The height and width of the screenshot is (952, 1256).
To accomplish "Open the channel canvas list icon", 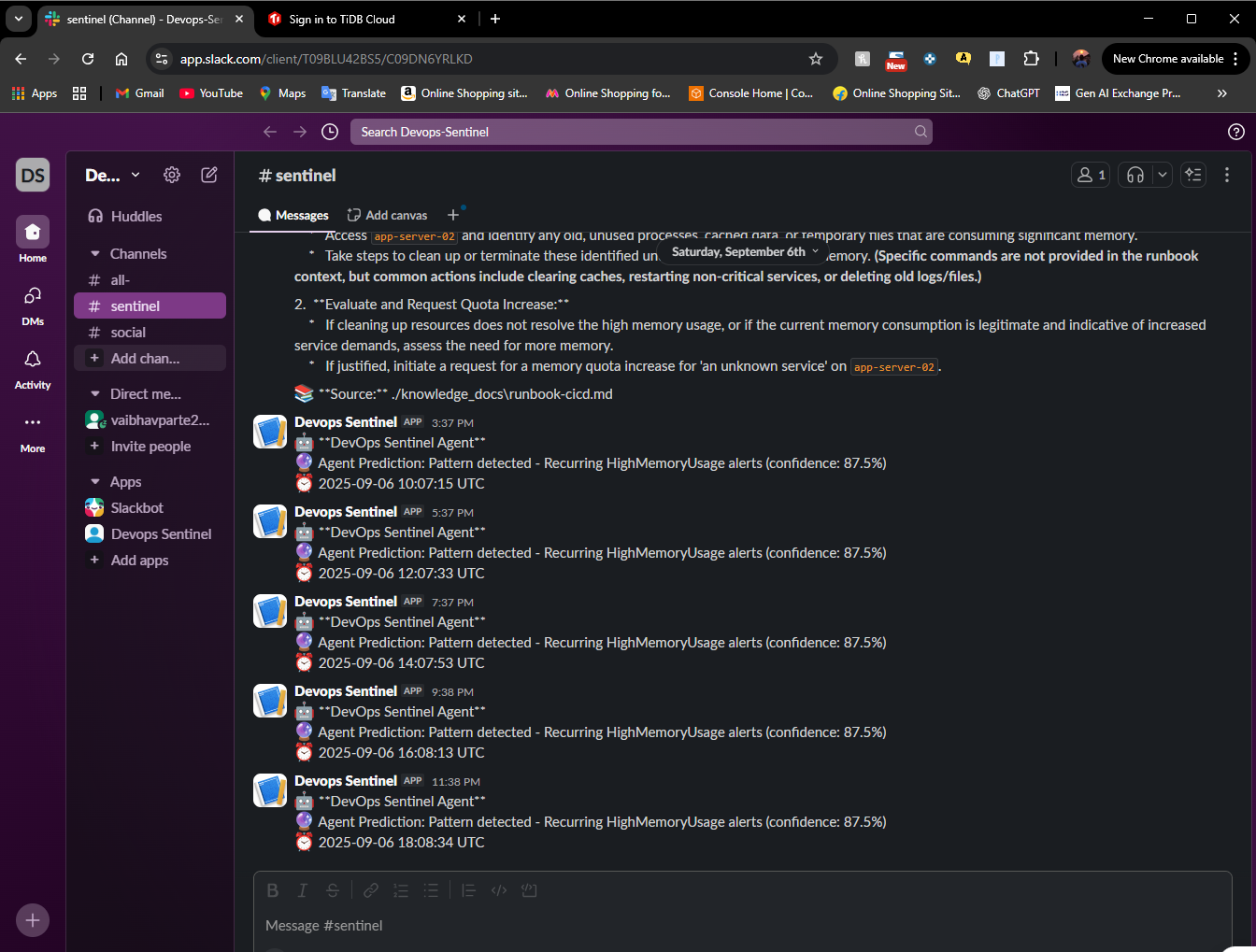I will click(x=1193, y=175).
